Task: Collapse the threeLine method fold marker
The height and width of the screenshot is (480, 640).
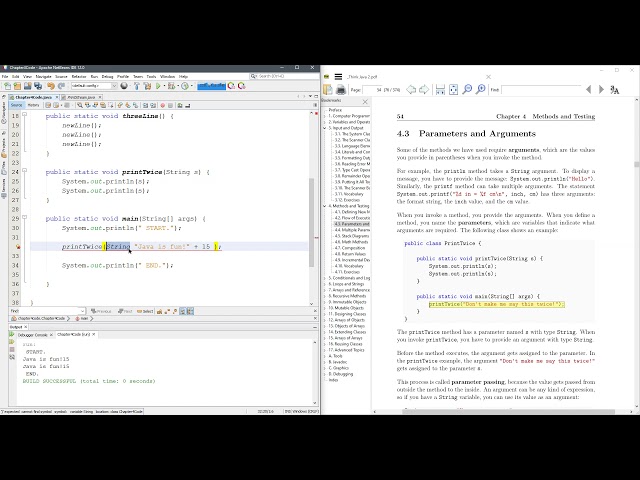Action: pos(24,115)
